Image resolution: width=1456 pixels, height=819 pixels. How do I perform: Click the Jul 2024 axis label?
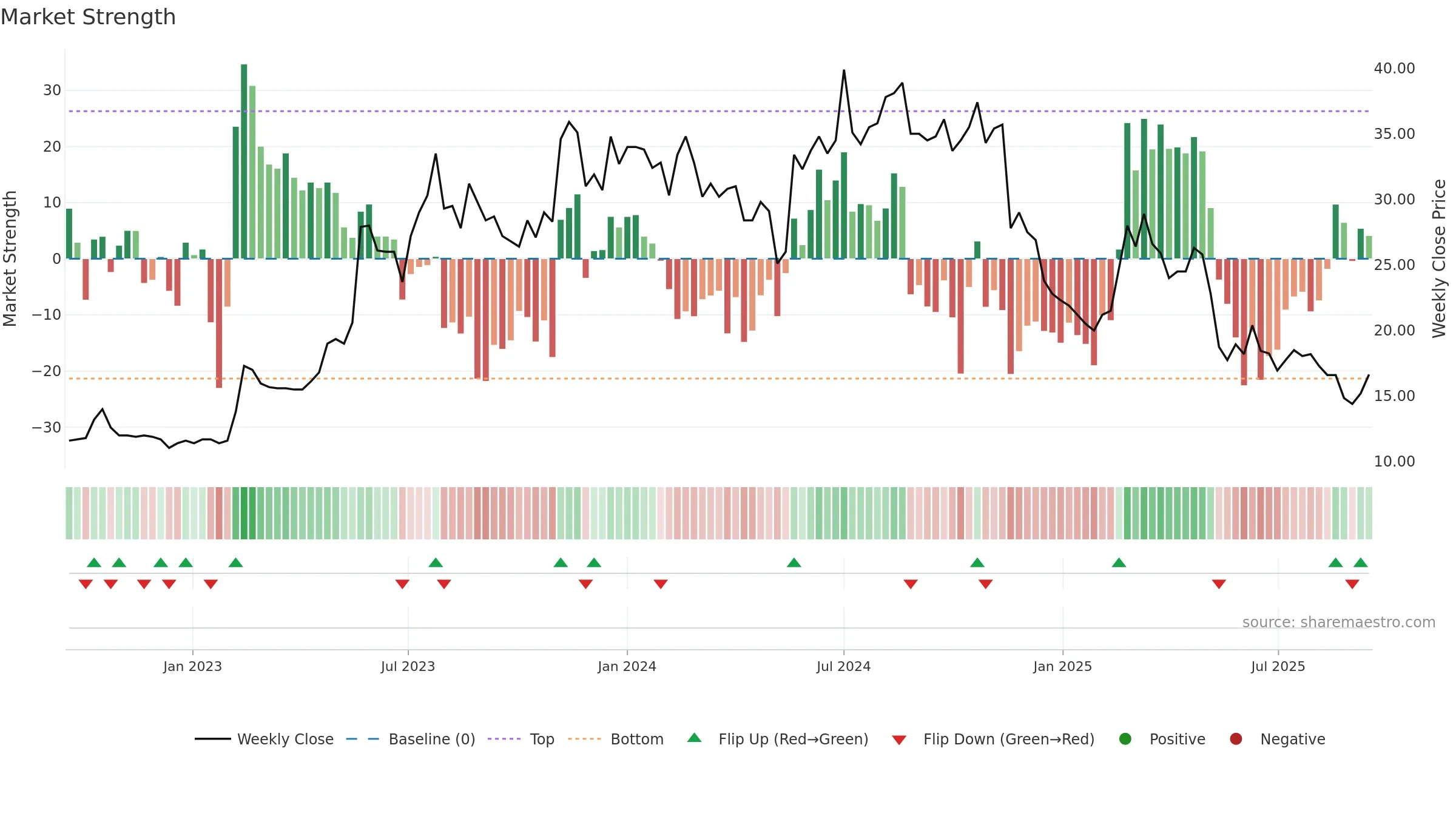point(844,666)
